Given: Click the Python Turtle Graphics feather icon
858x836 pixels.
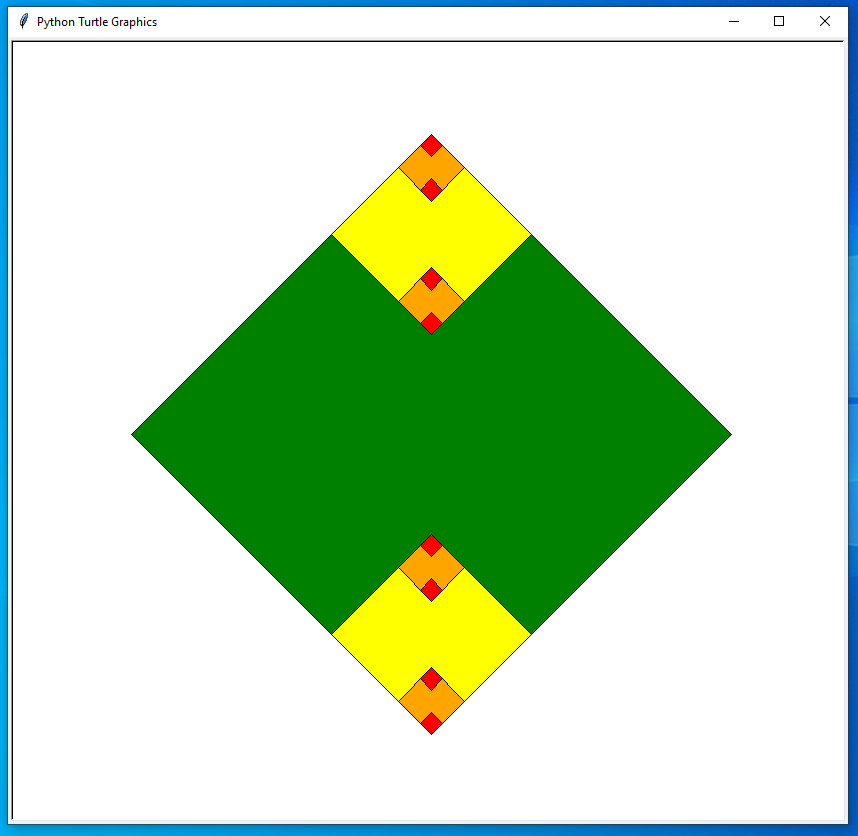Looking at the screenshot, I should [x=24, y=21].
